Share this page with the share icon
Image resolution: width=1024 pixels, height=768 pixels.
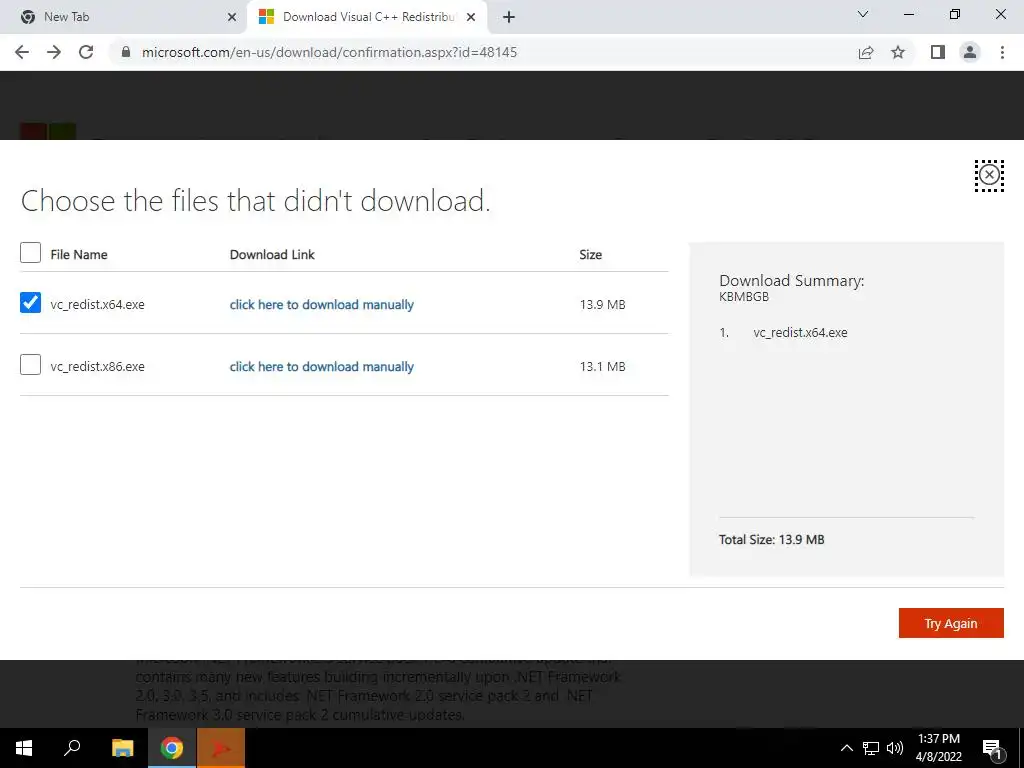866,52
